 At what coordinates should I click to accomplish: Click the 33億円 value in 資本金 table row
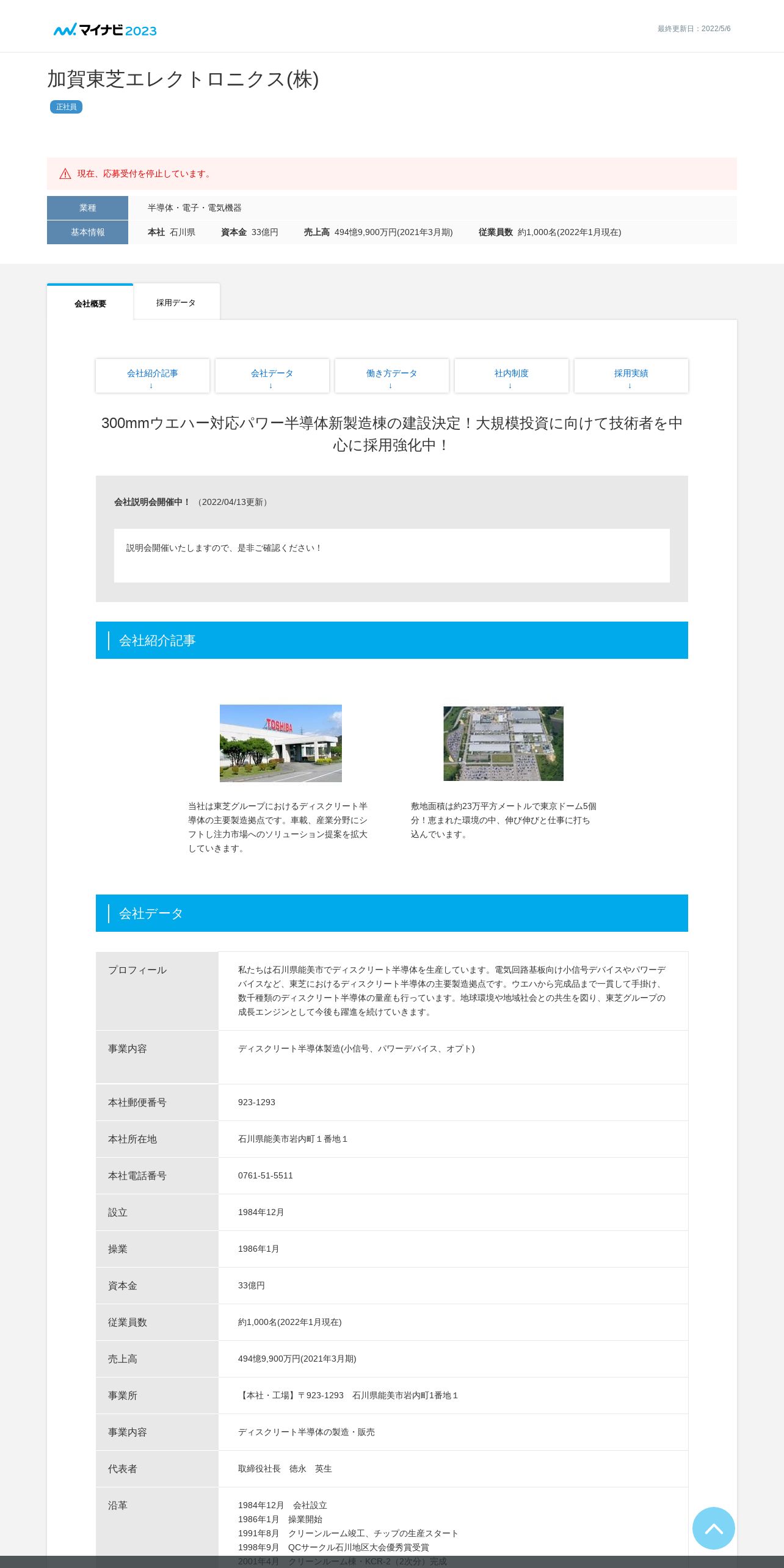(251, 1285)
